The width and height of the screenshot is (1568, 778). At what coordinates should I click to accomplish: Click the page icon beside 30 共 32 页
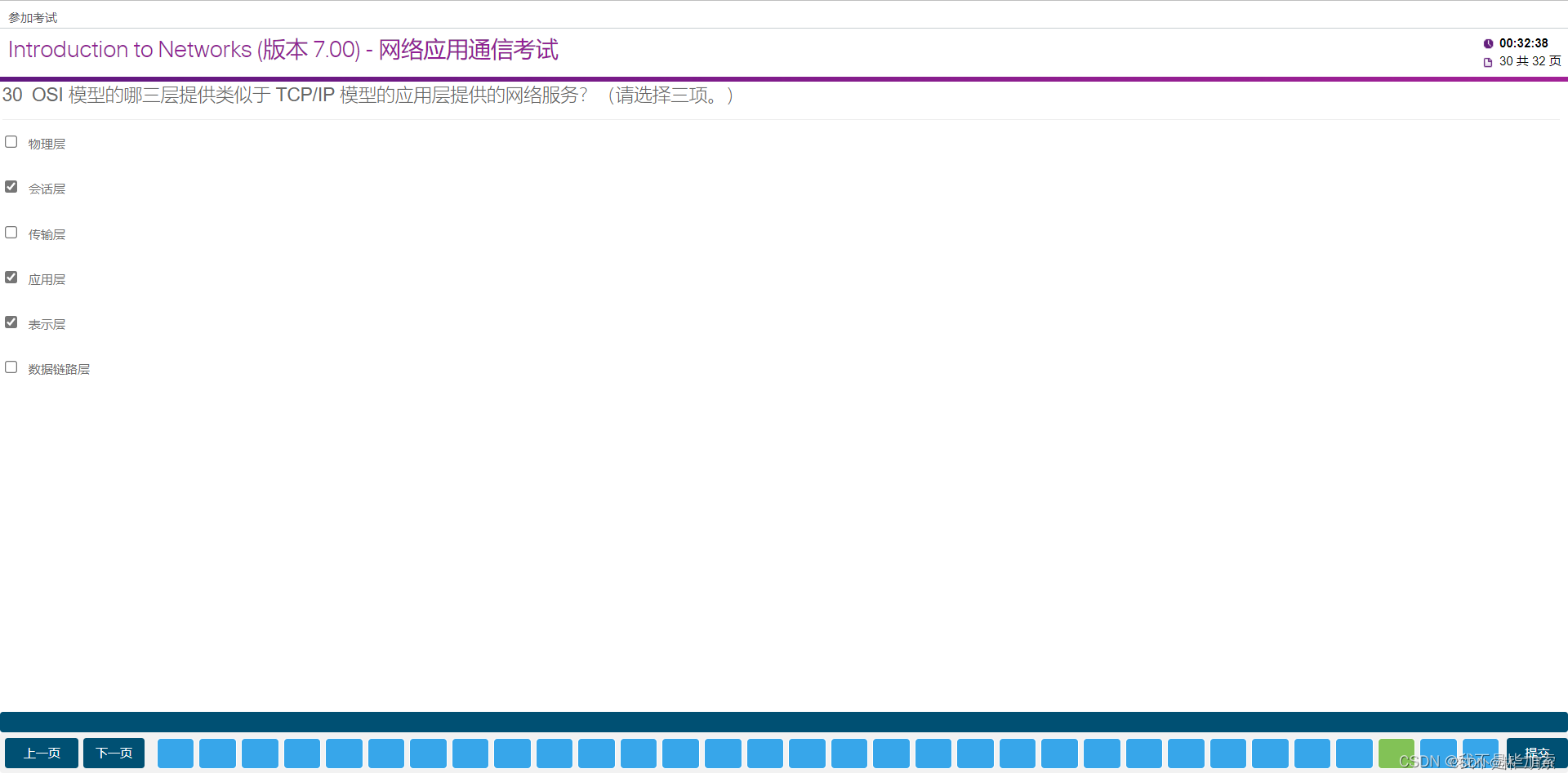[x=1488, y=62]
